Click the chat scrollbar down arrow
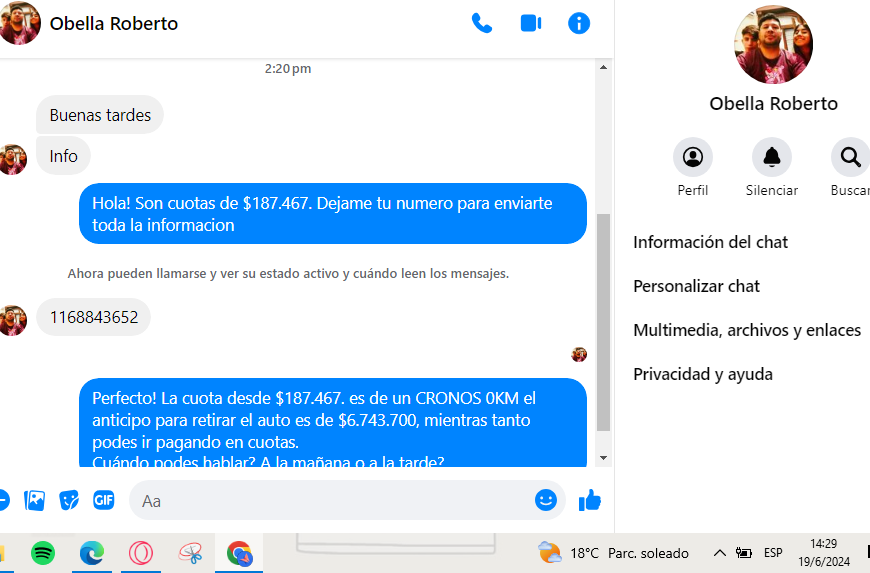 pyautogui.click(x=603, y=458)
